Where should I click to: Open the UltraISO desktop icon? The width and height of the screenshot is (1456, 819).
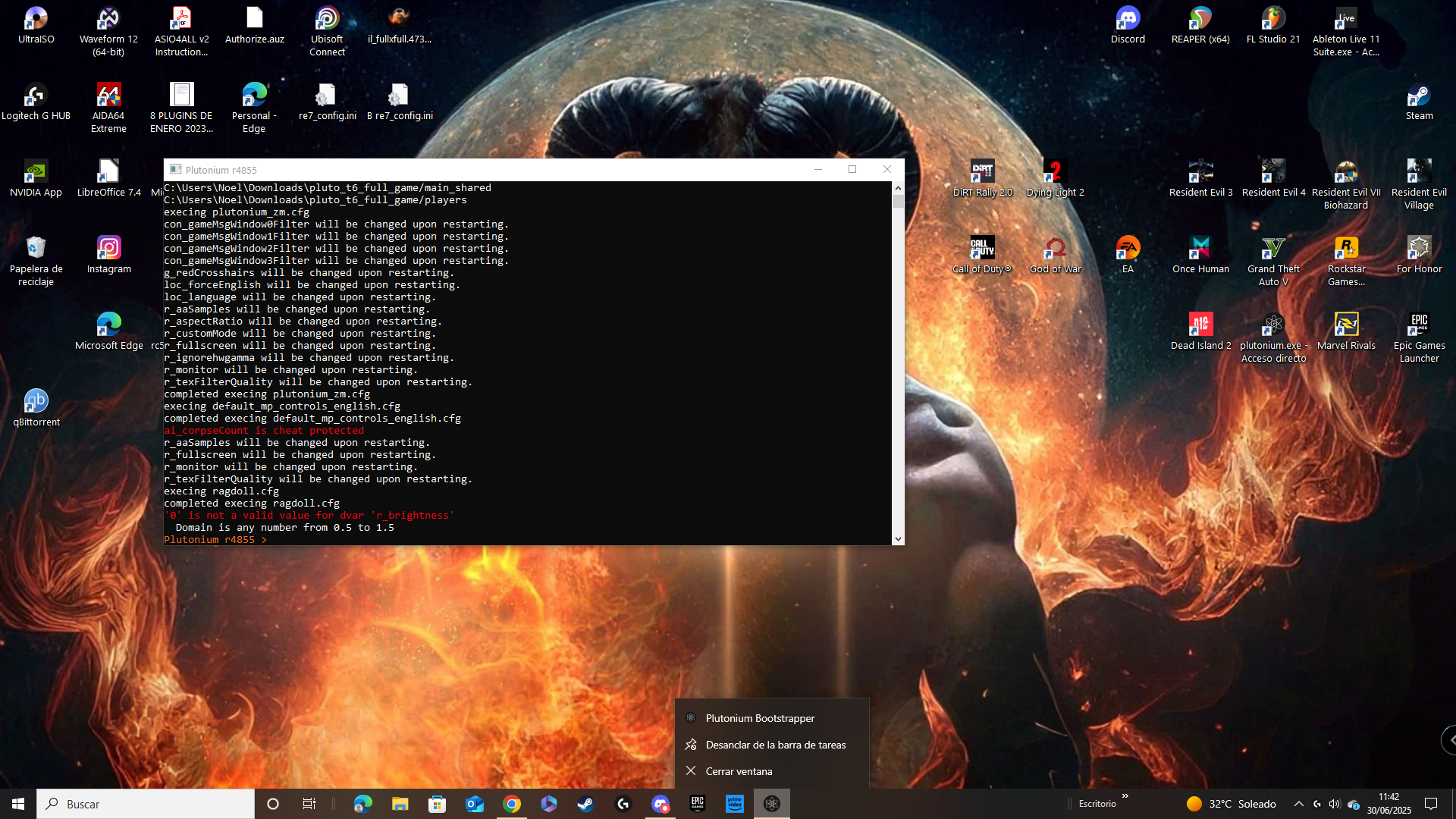coord(36,26)
